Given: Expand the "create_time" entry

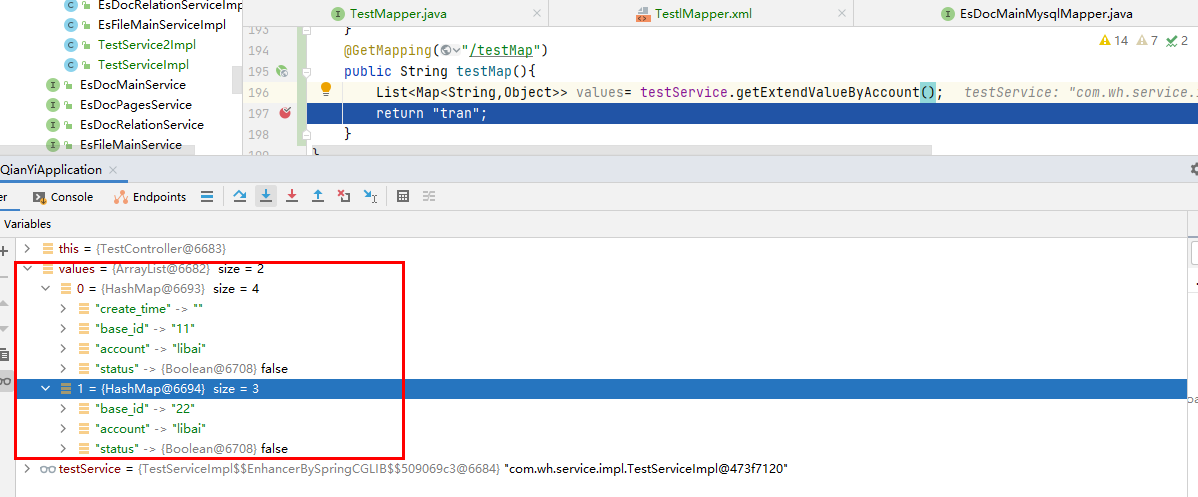Looking at the screenshot, I should pyautogui.click(x=64, y=308).
